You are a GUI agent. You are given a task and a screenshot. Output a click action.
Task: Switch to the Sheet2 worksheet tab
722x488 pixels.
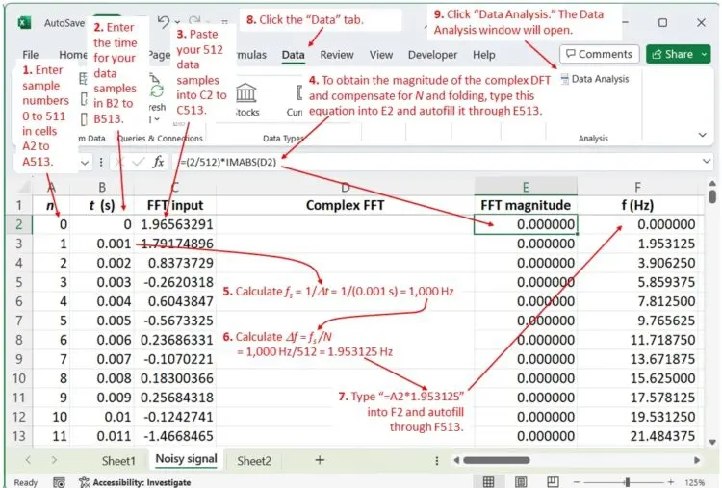(x=254, y=461)
